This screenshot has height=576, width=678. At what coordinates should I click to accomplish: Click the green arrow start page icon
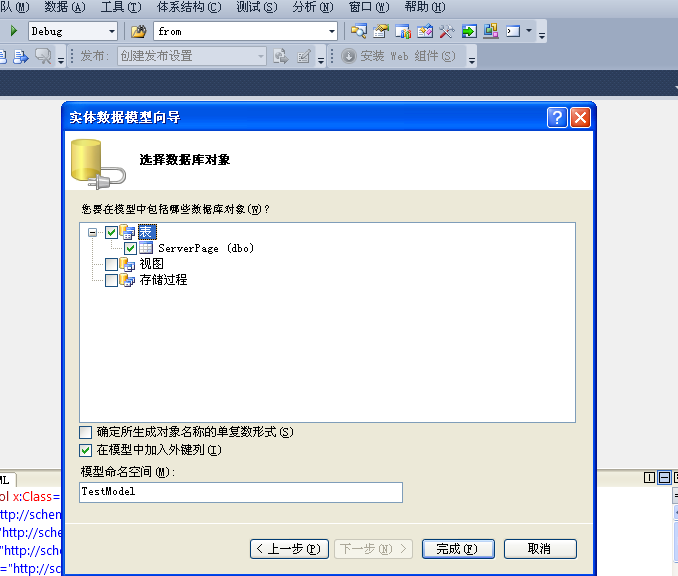coord(469,31)
